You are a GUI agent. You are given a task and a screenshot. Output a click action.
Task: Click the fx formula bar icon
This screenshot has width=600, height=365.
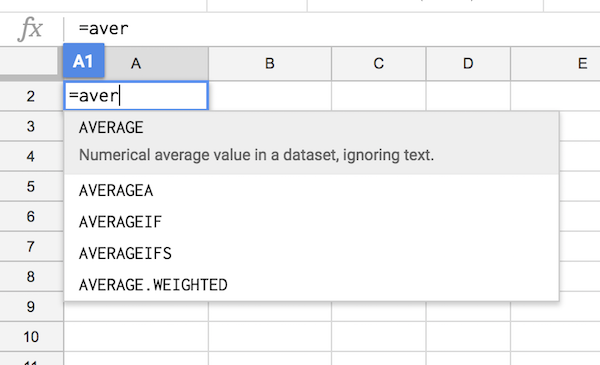[x=30, y=29]
